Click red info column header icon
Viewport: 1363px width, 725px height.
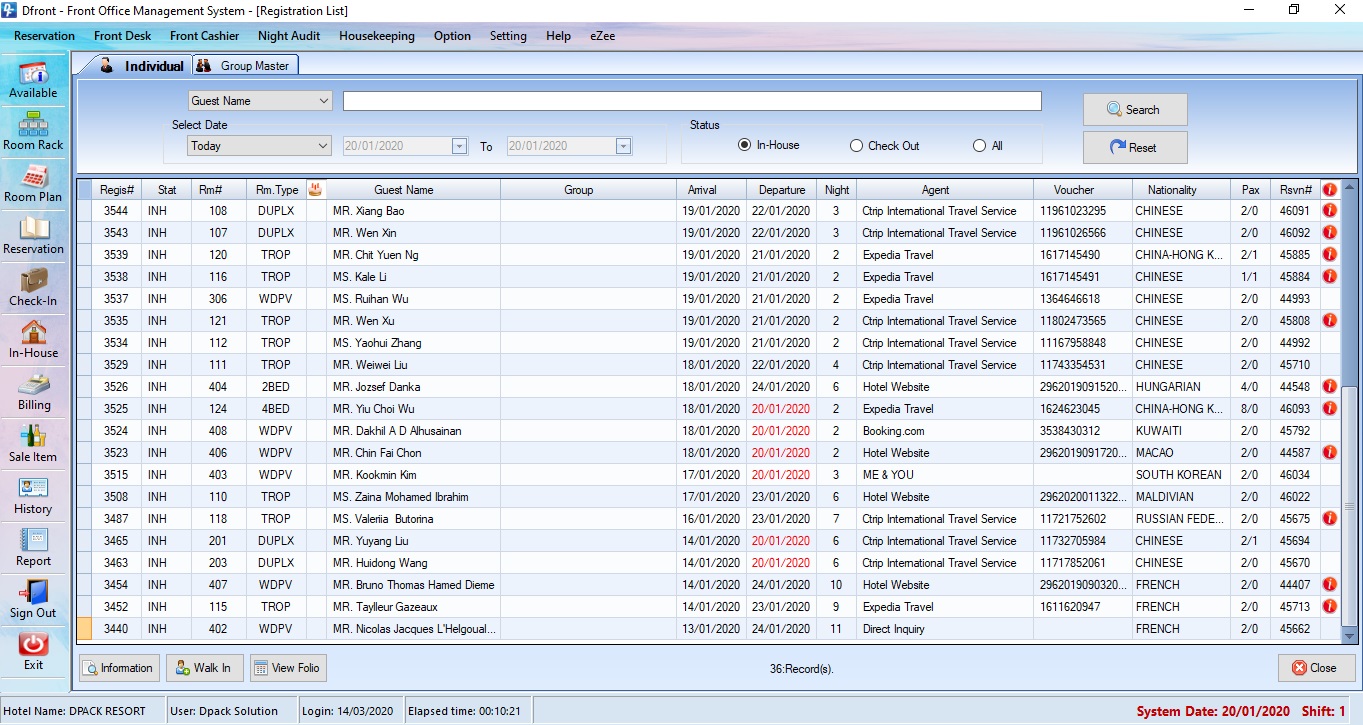(x=1330, y=189)
